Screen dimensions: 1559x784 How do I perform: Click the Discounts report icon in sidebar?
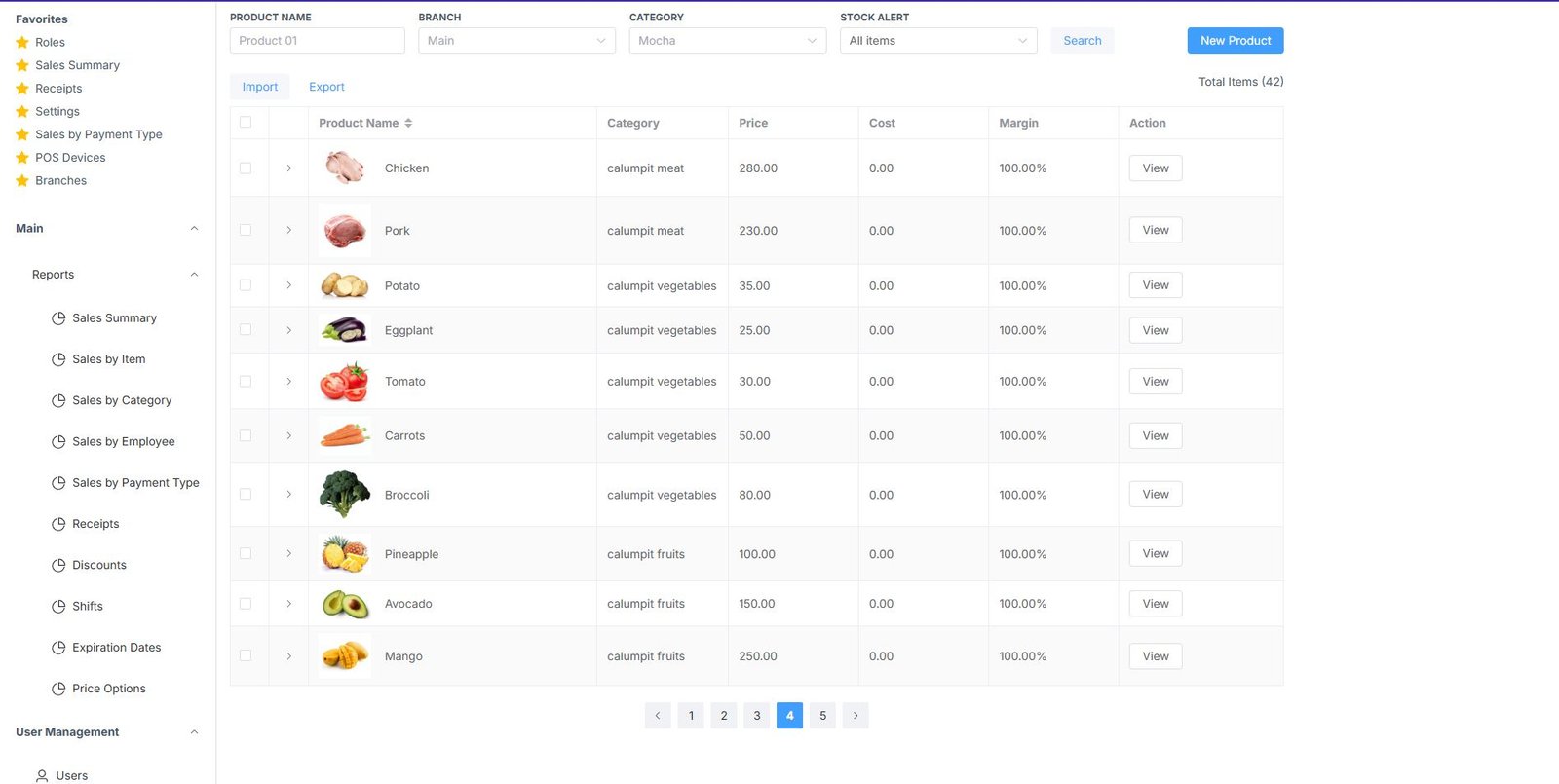tap(58, 565)
